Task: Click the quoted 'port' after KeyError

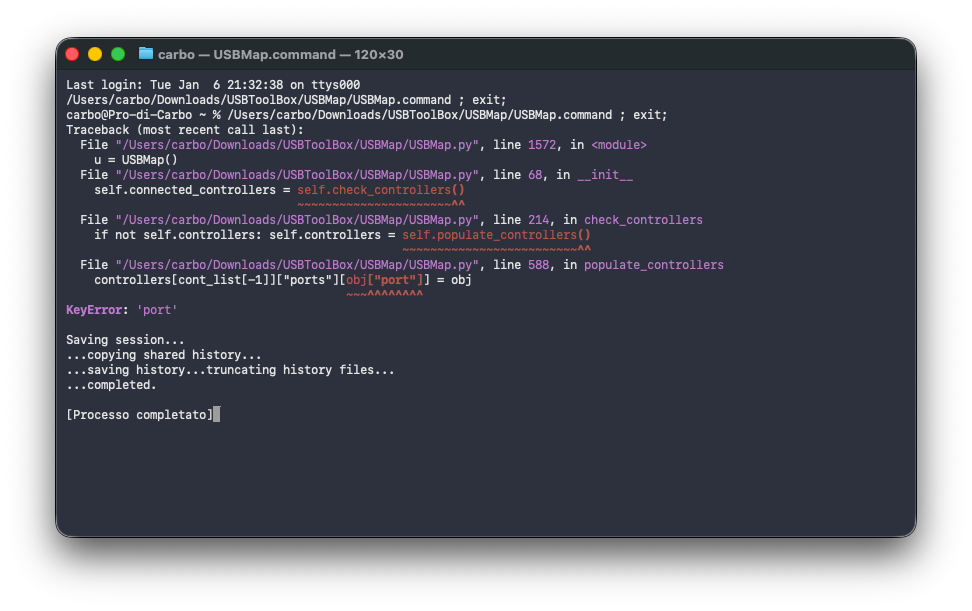Action: point(157,310)
